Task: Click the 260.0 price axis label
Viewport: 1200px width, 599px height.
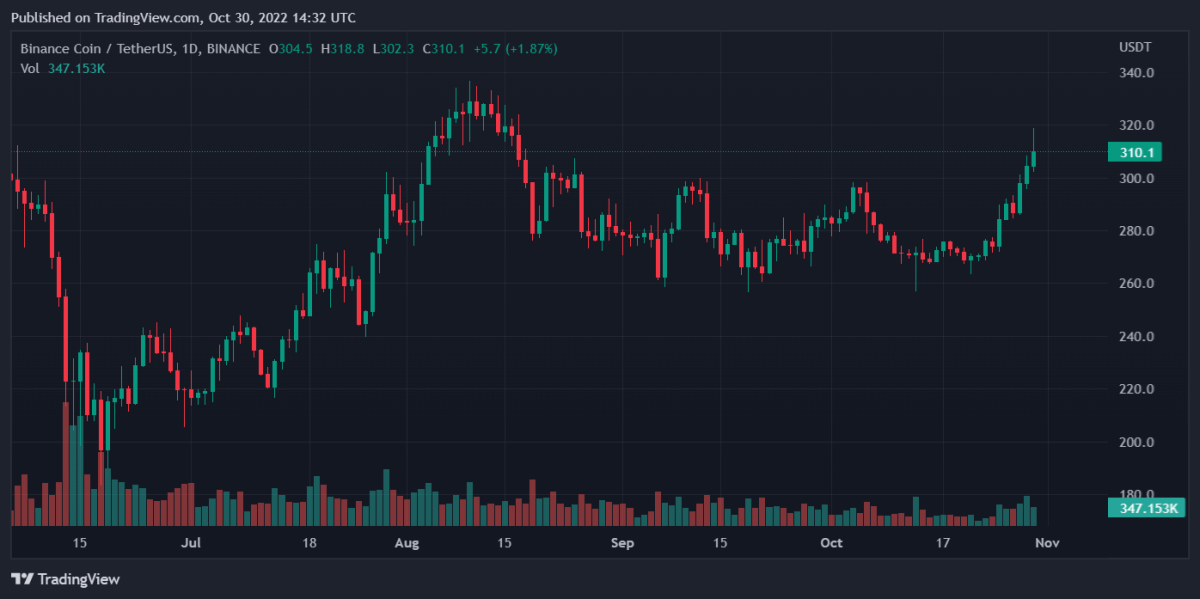Action: tap(1139, 284)
